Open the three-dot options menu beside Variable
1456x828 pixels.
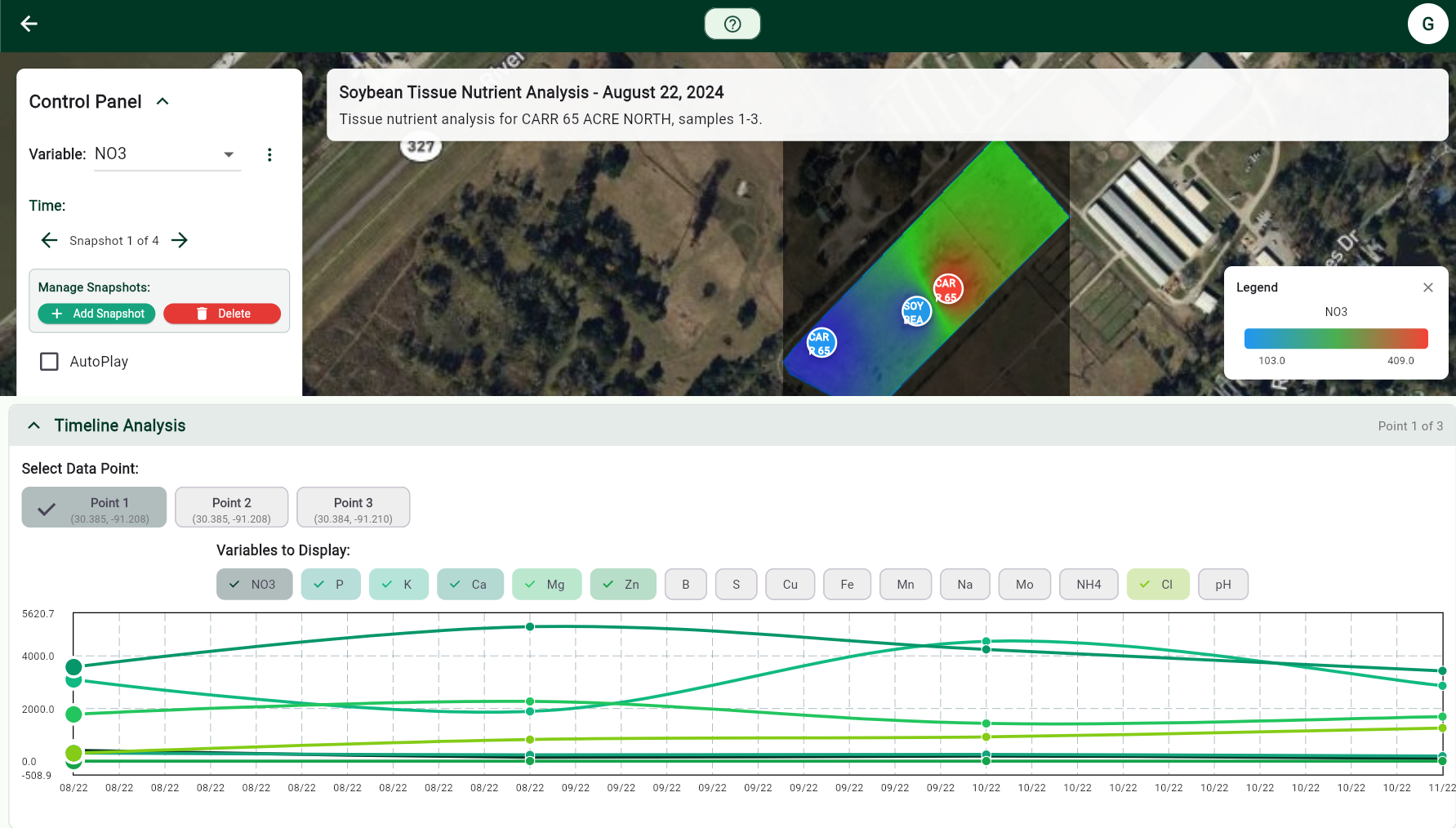pyautogui.click(x=269, y=154)
